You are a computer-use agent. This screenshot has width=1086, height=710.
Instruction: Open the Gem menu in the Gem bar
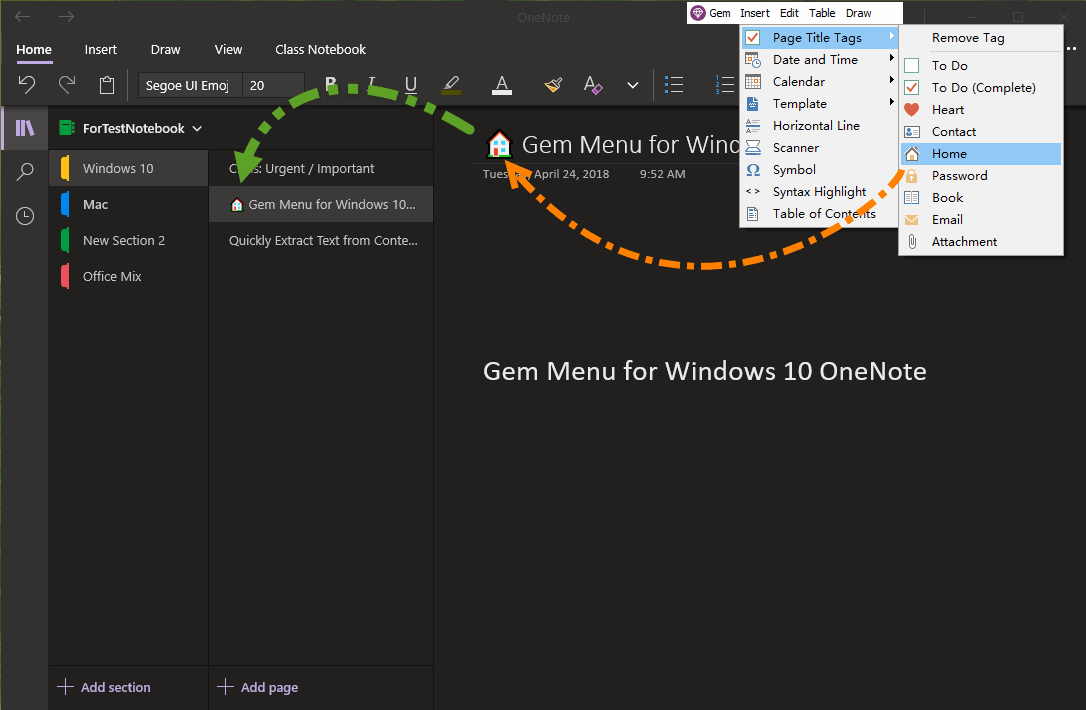coord(711,13)
